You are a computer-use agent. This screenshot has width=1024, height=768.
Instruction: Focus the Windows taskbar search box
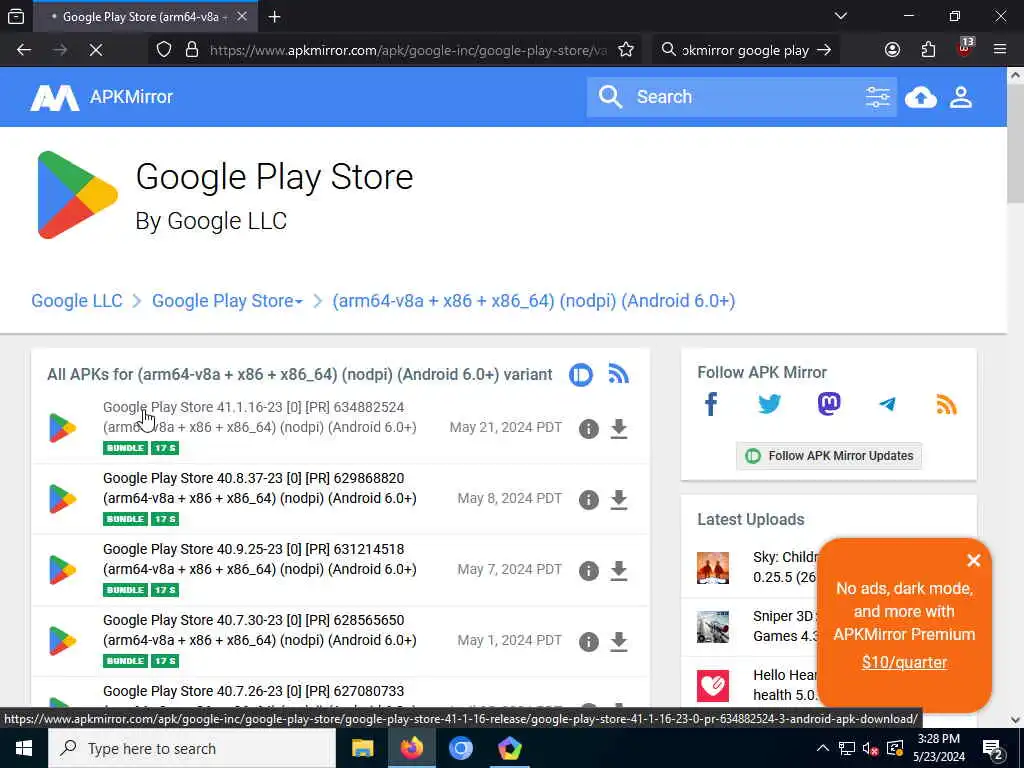point(192,748)
